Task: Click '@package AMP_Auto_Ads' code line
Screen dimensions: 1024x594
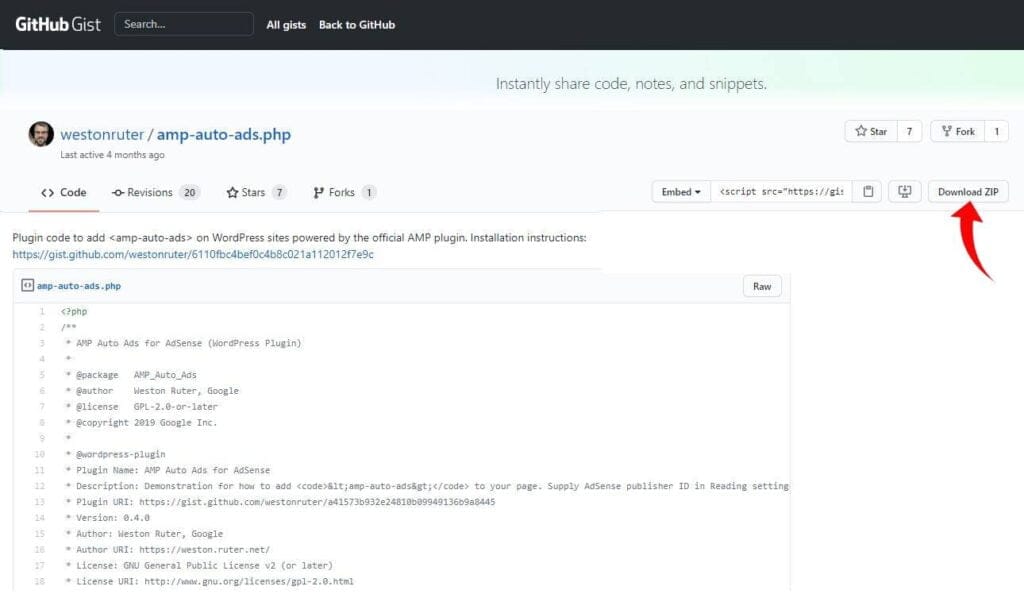Action: [131, 375]
